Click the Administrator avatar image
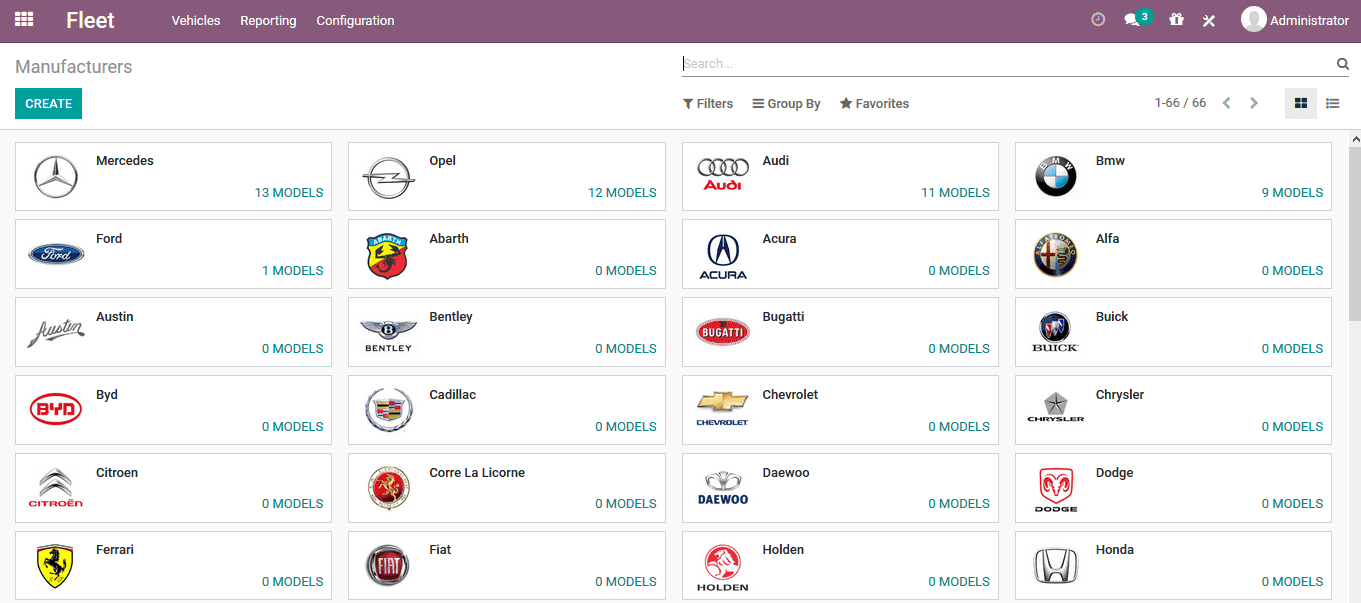 (1253, 20)
